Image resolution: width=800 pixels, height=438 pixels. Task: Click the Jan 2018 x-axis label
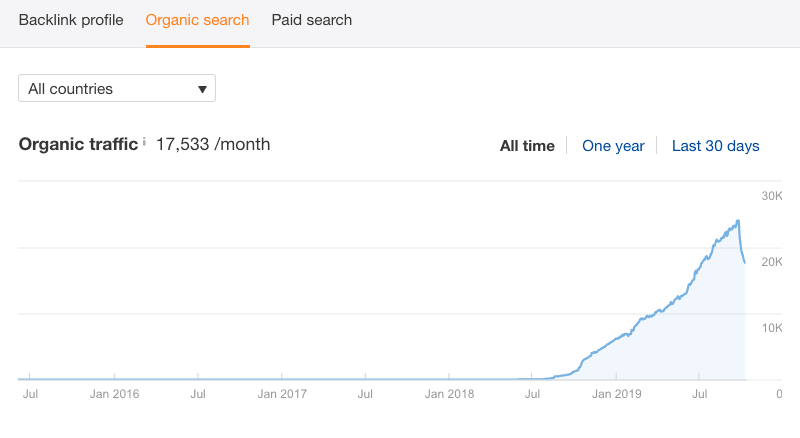449,395
